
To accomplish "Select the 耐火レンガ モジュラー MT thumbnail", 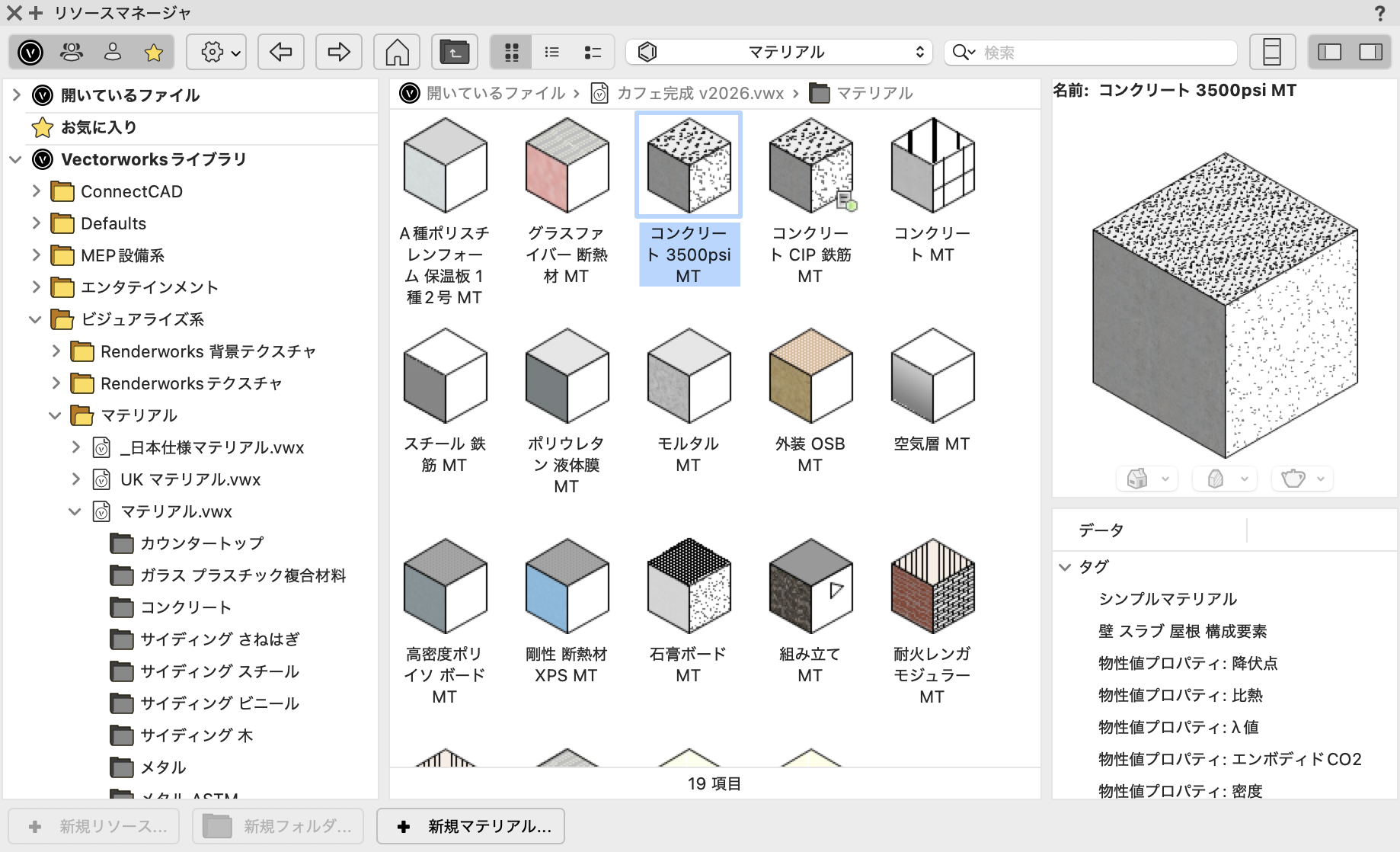I will (x=932, y=587).
